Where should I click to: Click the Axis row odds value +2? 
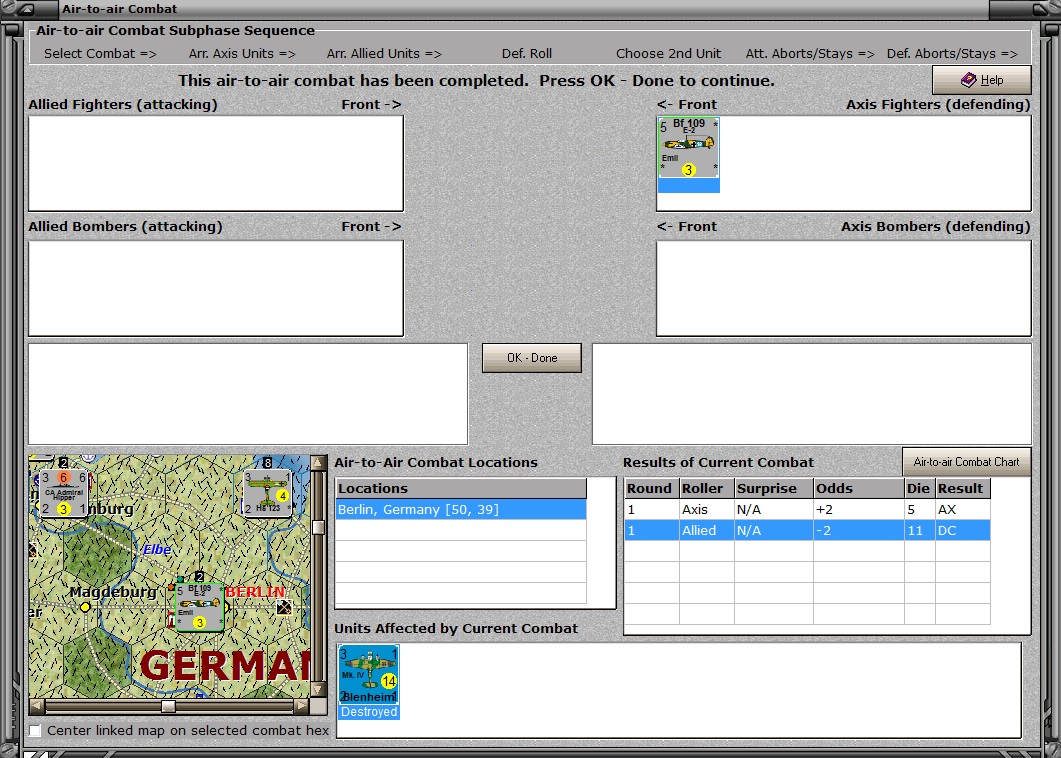(859, 510)
